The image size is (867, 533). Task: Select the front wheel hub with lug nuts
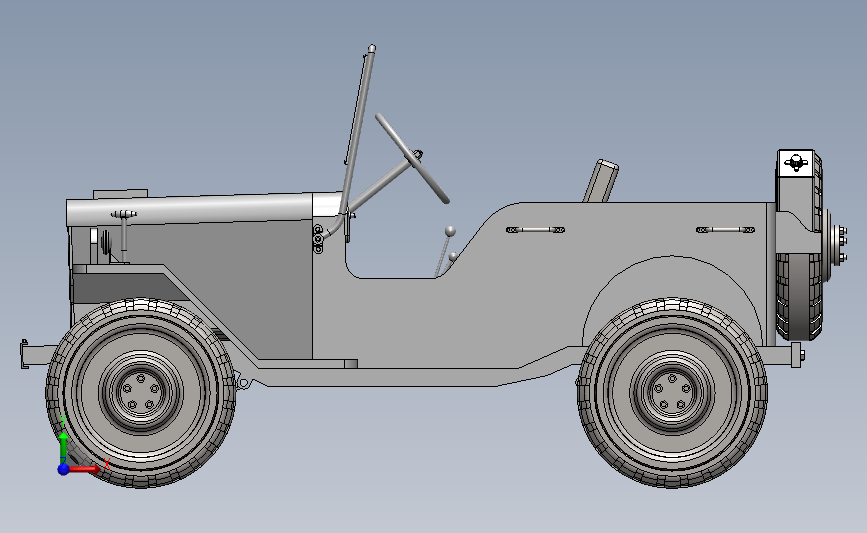[x=141, y=391]
